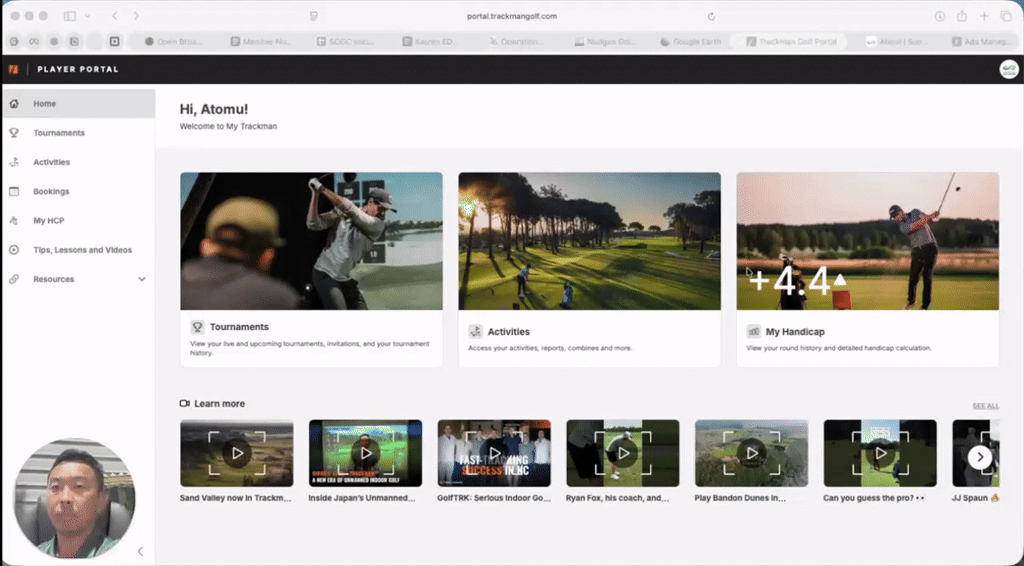Play the Inside Japan's Unmanned video
Image resolution: width=1024 pixels, height=566 pixels.
tap(366, 453)
